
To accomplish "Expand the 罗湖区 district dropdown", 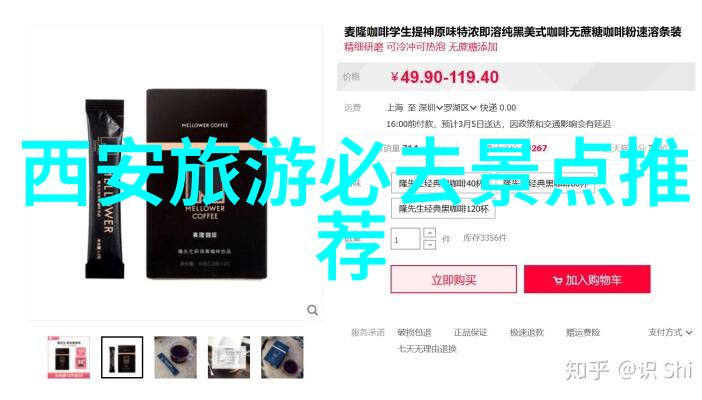I will point(460,108).
